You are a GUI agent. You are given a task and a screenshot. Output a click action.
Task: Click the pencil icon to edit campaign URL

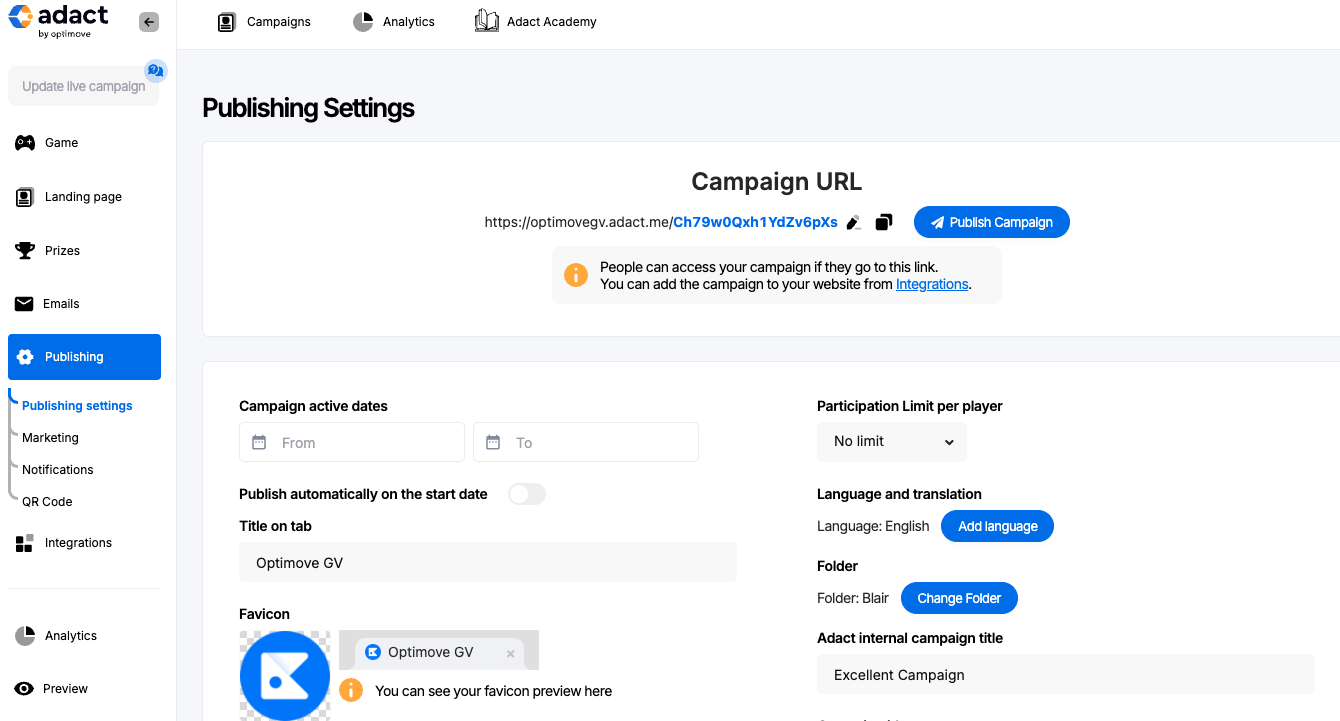point(853,223)
